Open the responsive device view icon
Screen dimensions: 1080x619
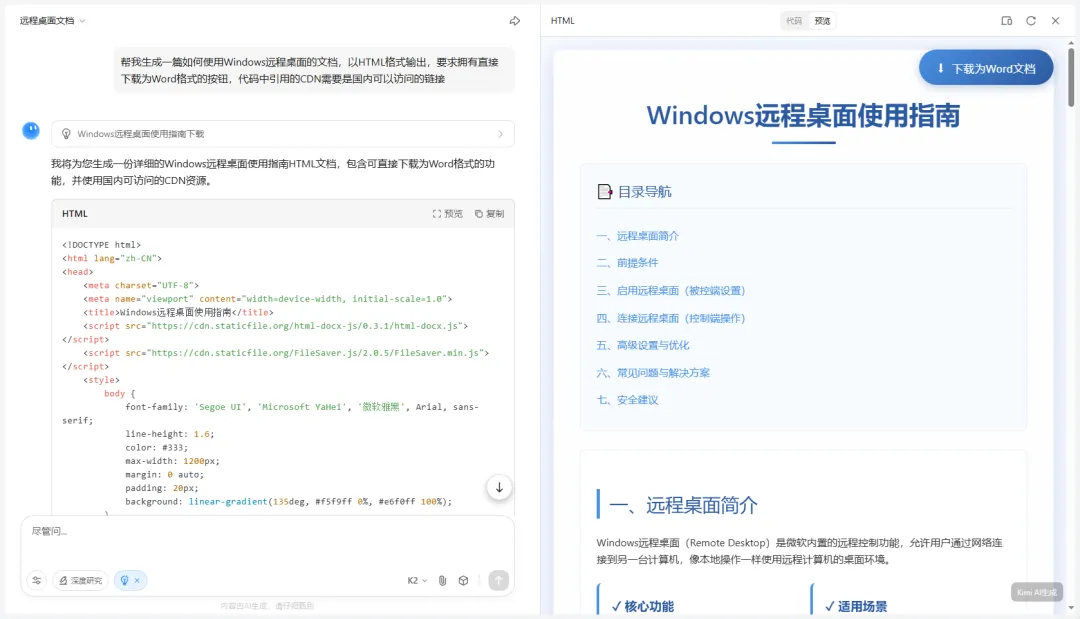(x=1007, y=21)
